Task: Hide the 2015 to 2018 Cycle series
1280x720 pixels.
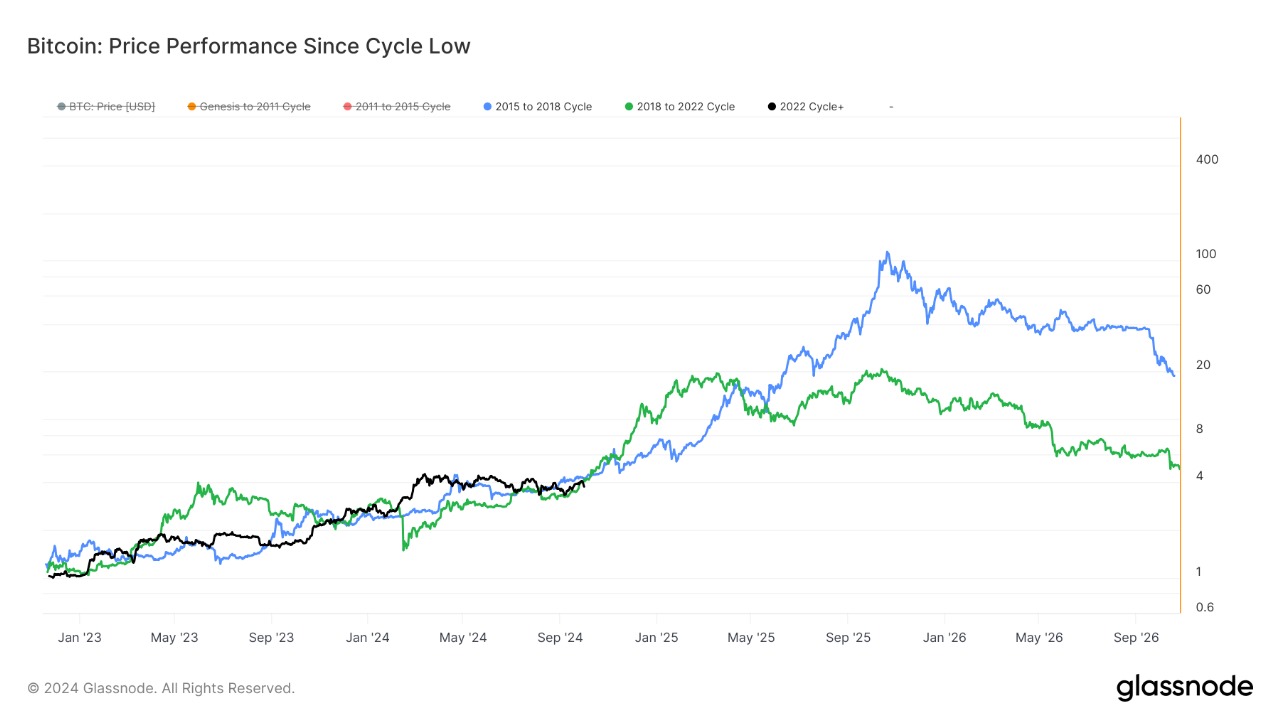Action: coord(537,106)
